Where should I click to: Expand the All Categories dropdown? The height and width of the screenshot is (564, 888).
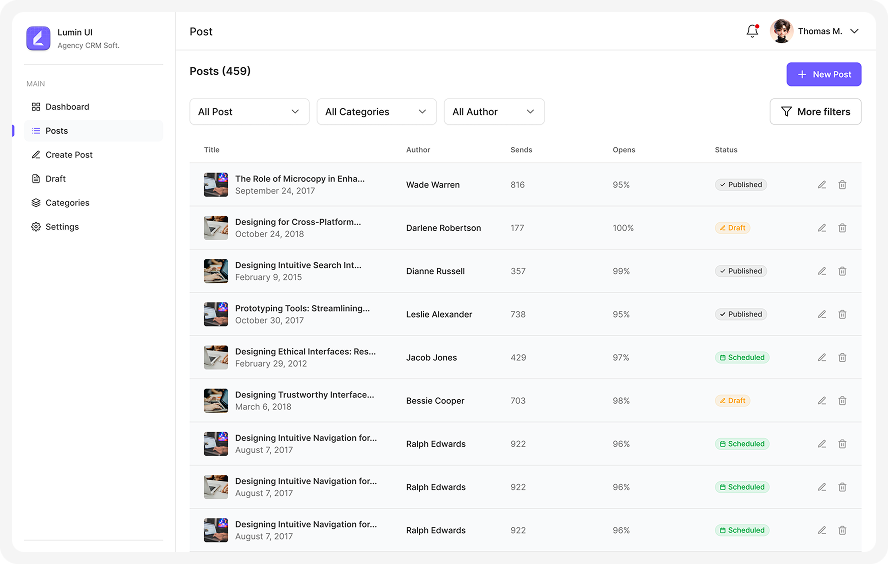click(x=376, y=112)
